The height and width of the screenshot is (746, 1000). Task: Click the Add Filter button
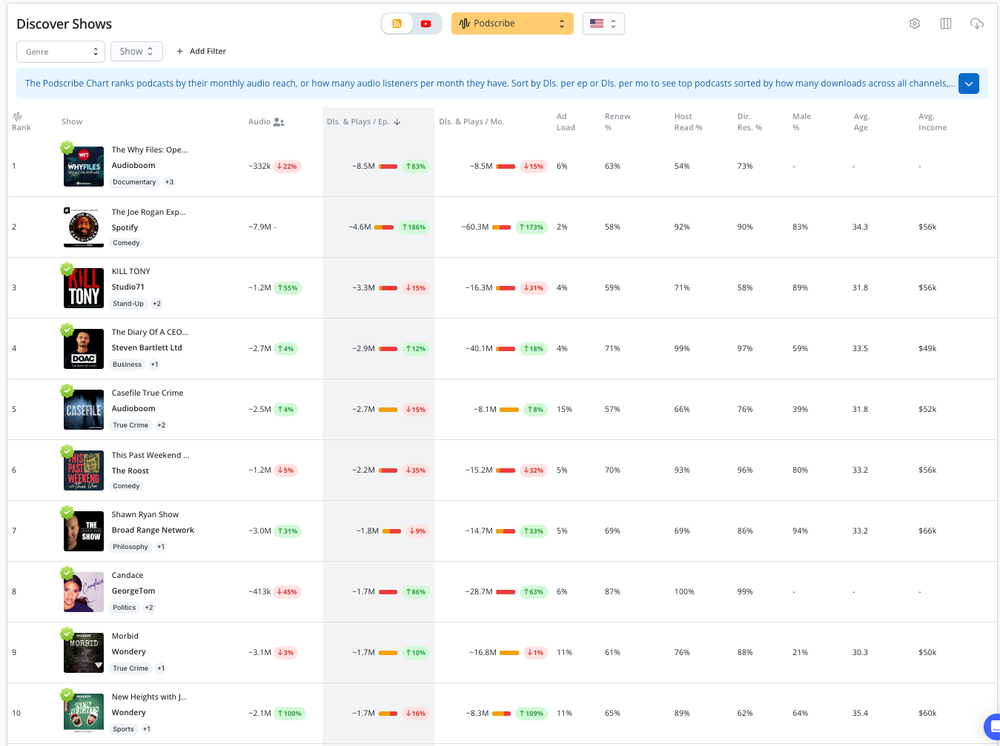coord(201,51)
